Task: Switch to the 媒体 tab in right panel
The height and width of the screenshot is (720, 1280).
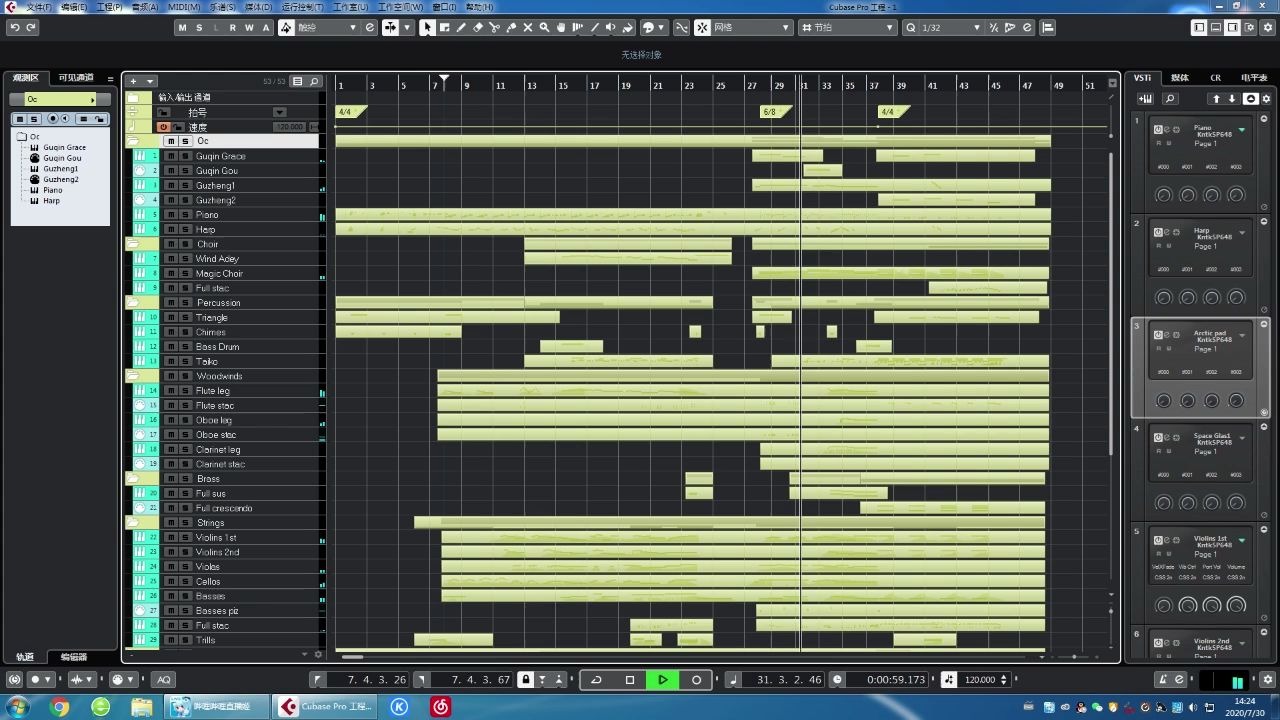Action: point(1180,77)
